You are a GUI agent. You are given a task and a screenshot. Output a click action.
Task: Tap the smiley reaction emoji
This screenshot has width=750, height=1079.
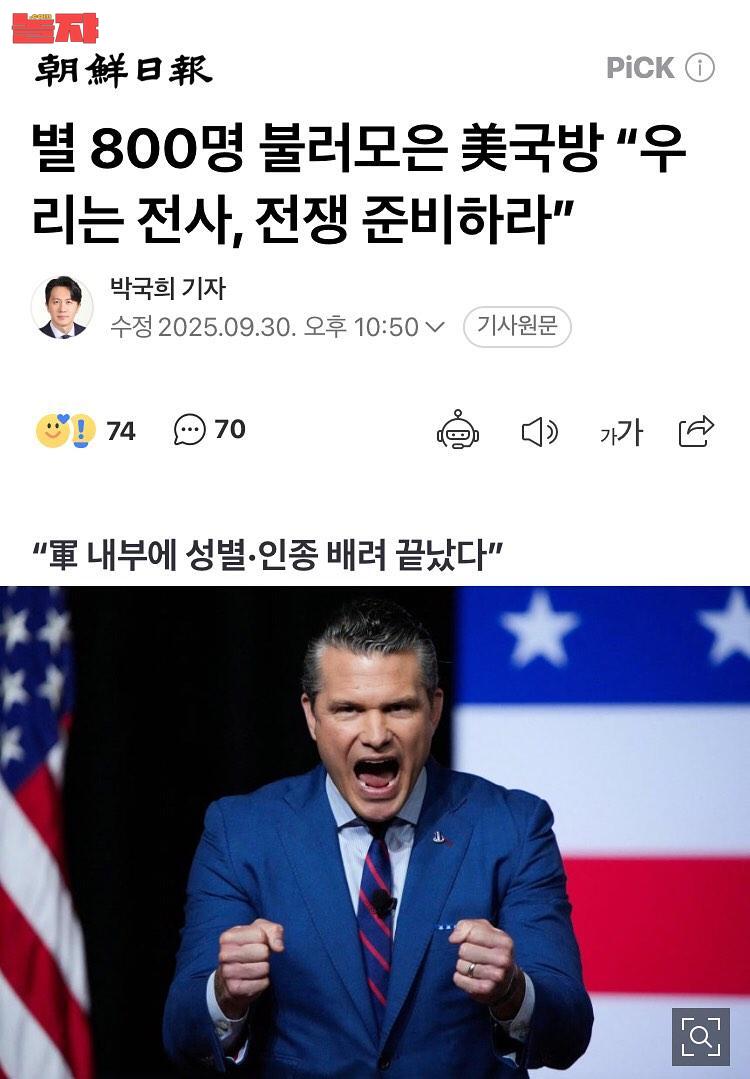pyautogui.click(x=52, y=431)
